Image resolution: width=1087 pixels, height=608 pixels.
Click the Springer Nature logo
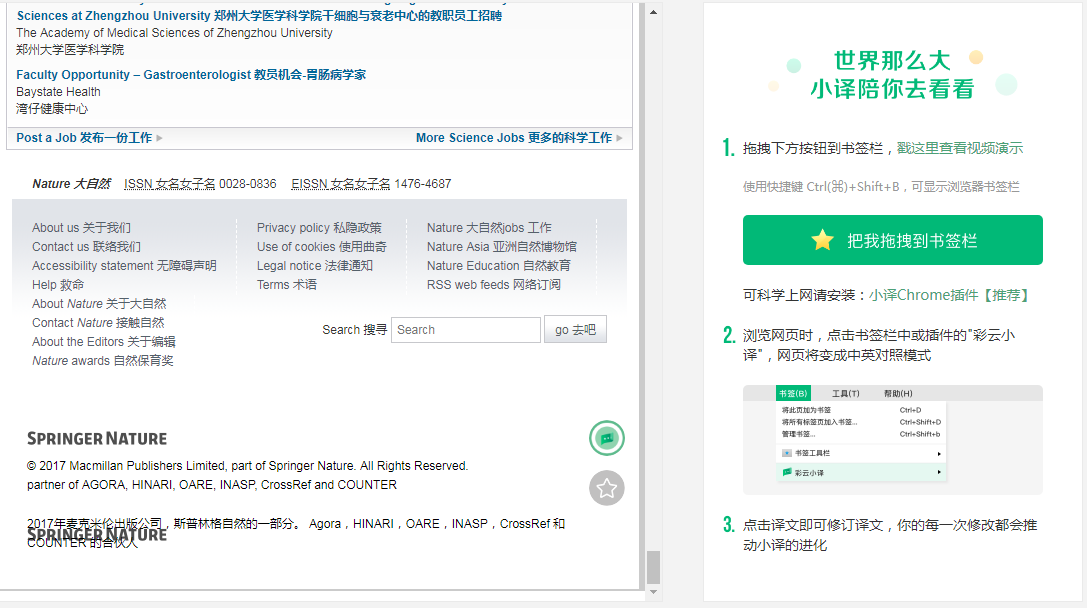pos(97,439)
